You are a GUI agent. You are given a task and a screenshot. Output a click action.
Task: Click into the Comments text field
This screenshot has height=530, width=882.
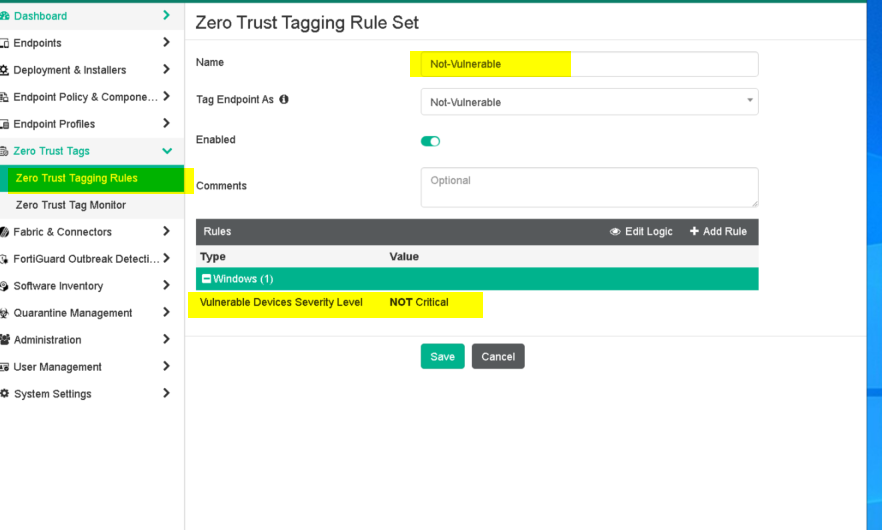pos(589,187)
